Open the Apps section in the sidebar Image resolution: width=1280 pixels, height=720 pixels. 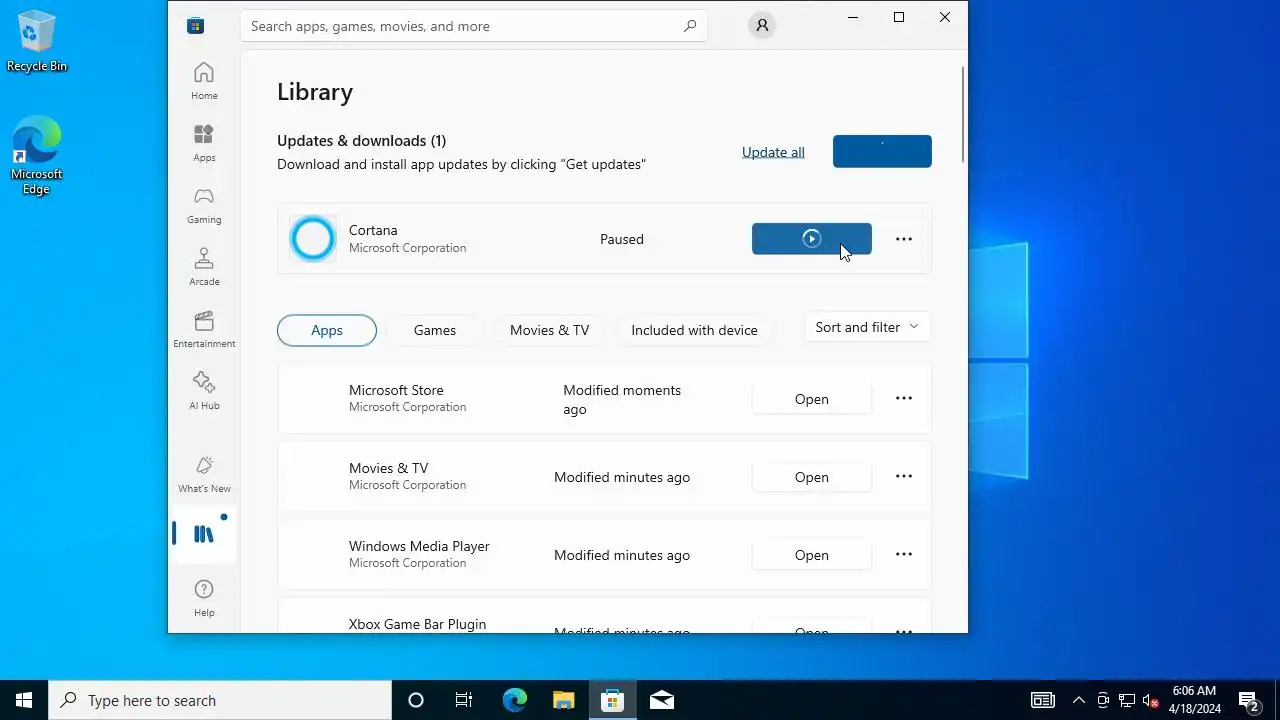pyautogui.click(x=204, y=143)
